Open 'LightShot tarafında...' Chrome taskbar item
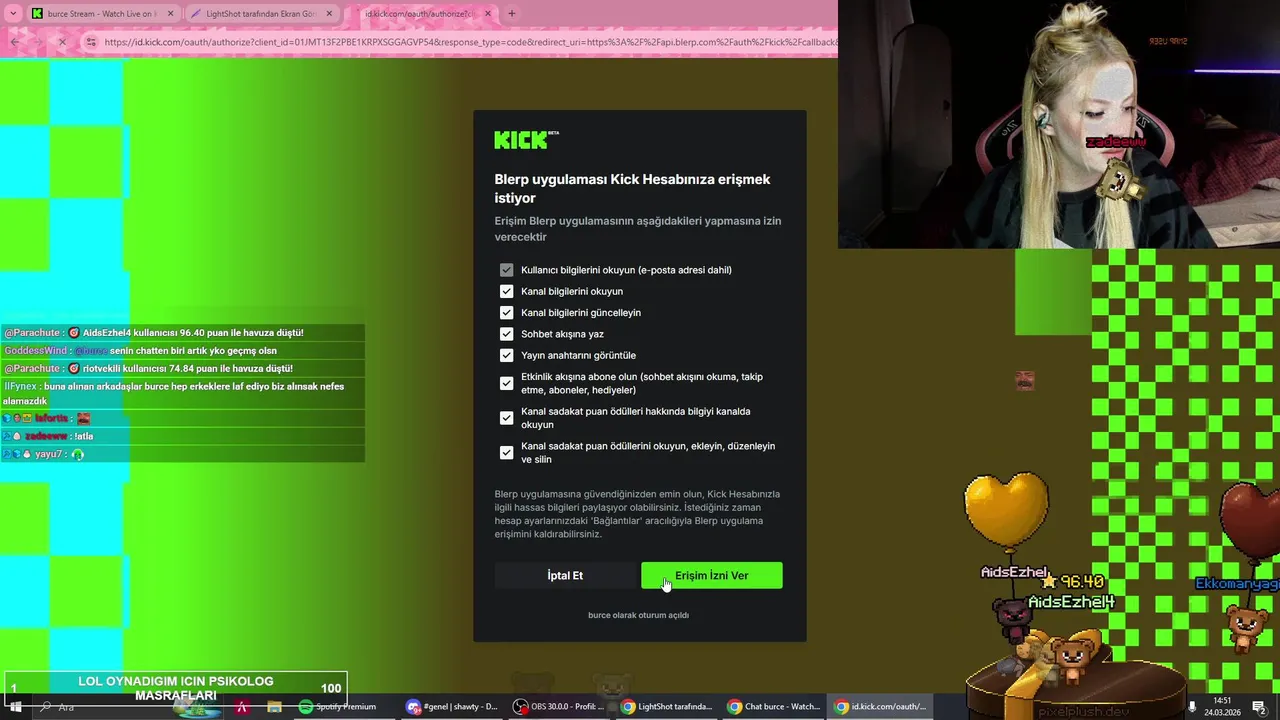1280x720 pixels. (667, 707)
